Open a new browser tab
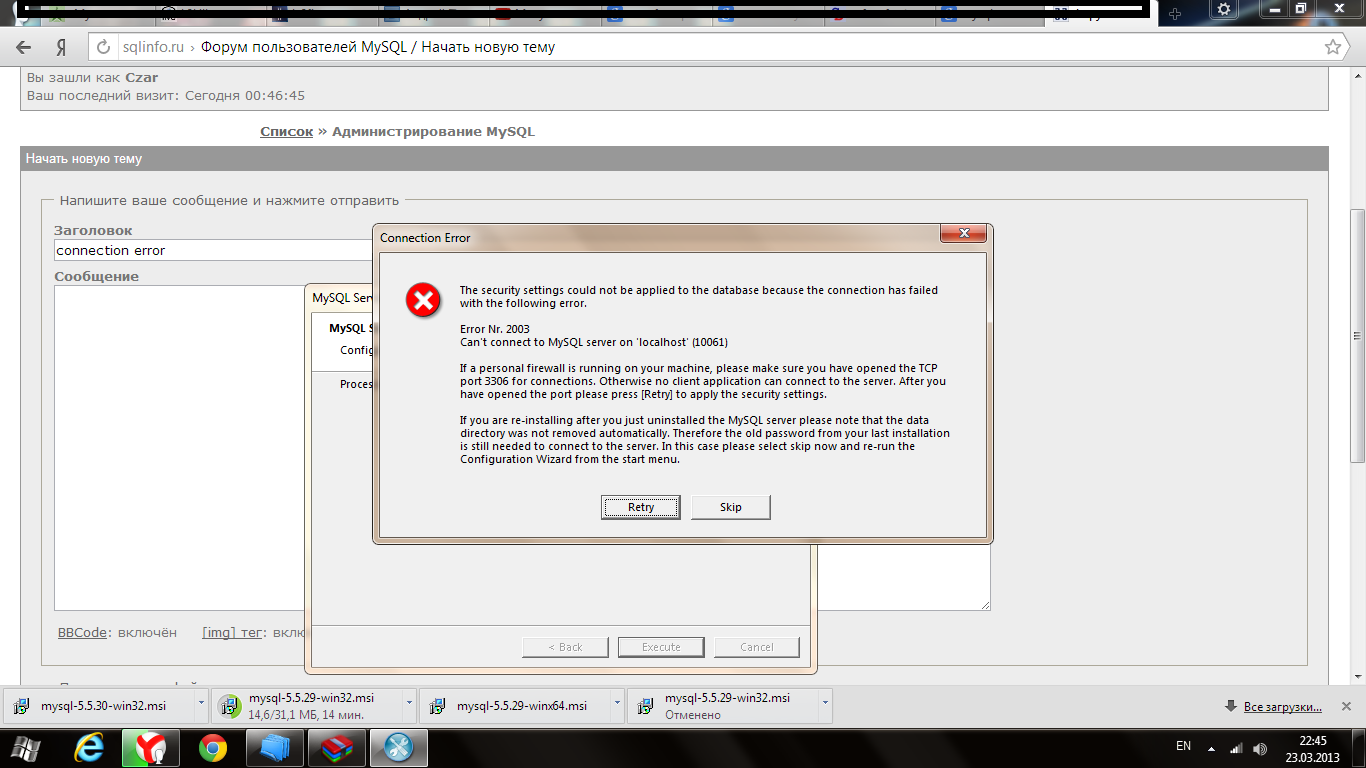 [1175, 12]
